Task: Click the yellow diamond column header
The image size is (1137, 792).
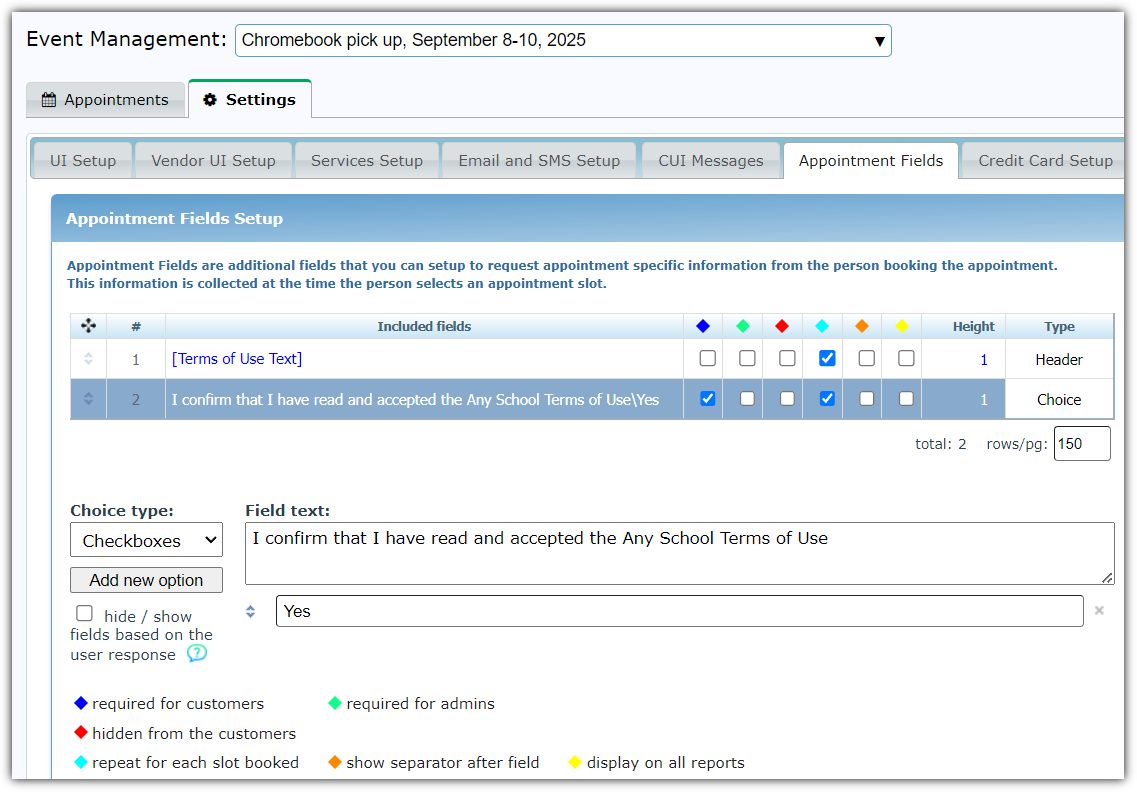Action: [x=902, y=326]
